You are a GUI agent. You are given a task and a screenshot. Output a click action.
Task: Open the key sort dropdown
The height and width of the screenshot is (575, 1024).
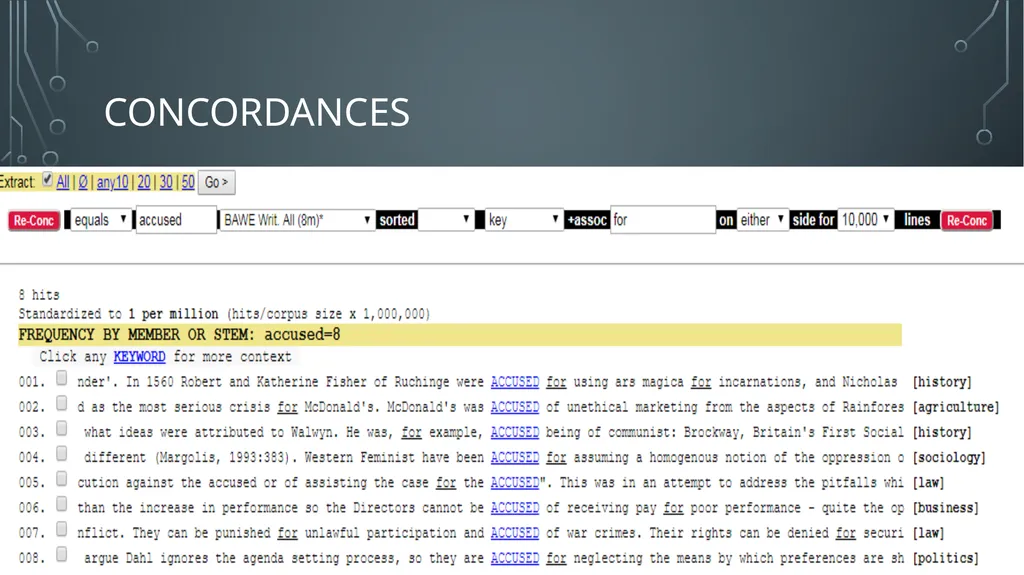point(524,220)
